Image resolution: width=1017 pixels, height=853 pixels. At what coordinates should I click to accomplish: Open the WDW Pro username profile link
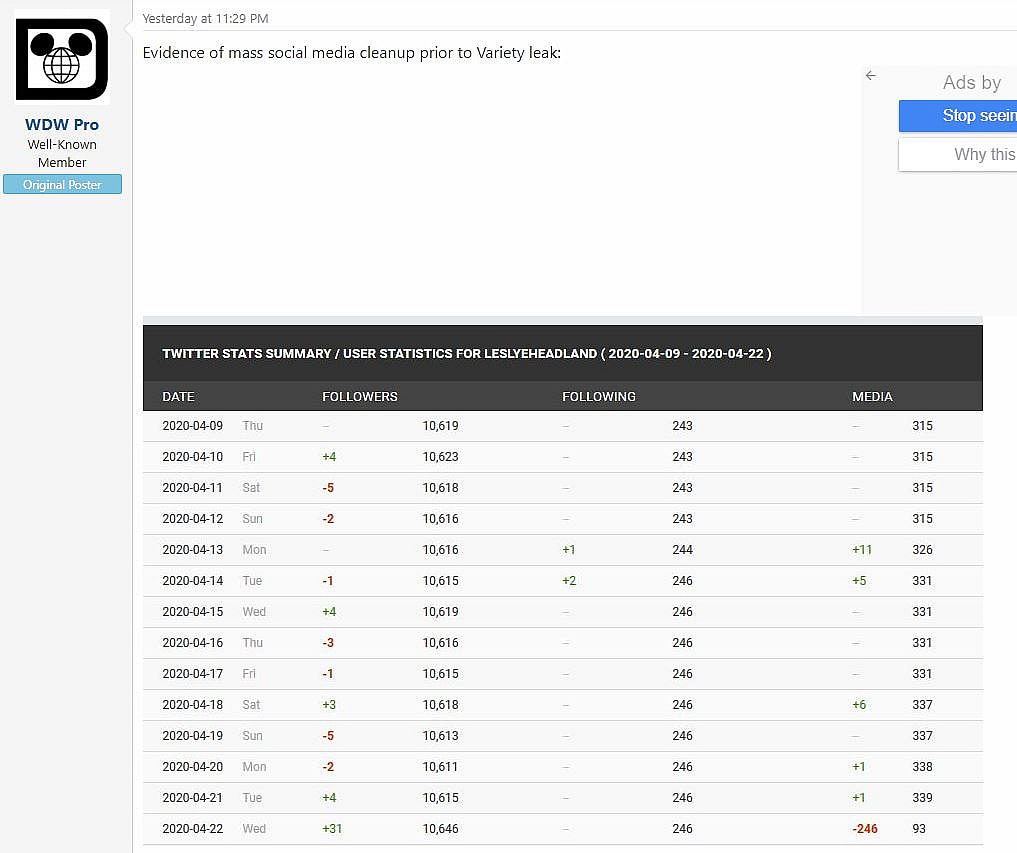(x=62, y=125)
